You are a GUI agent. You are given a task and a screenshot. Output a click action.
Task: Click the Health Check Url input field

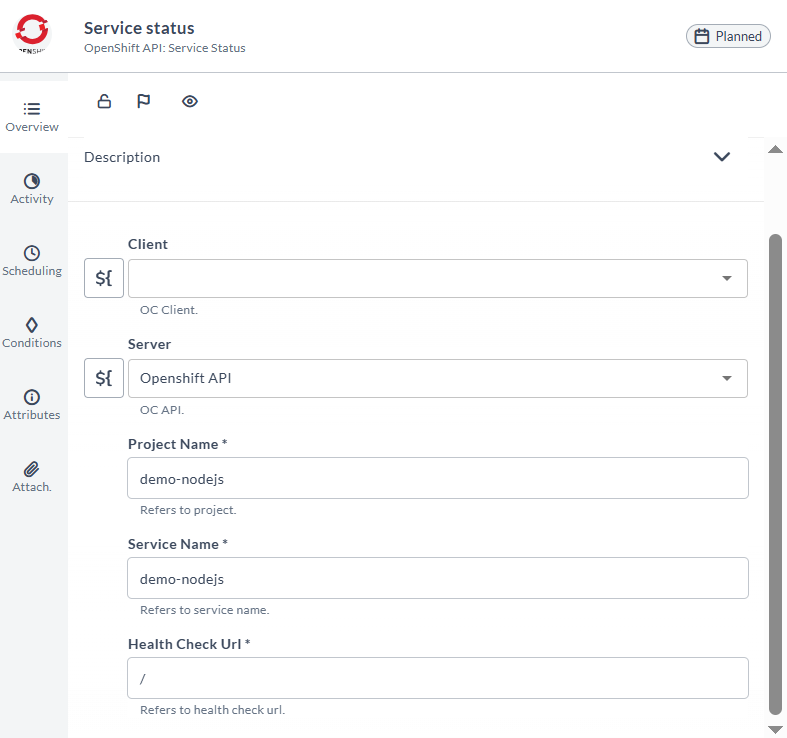[x=438, y=678]
